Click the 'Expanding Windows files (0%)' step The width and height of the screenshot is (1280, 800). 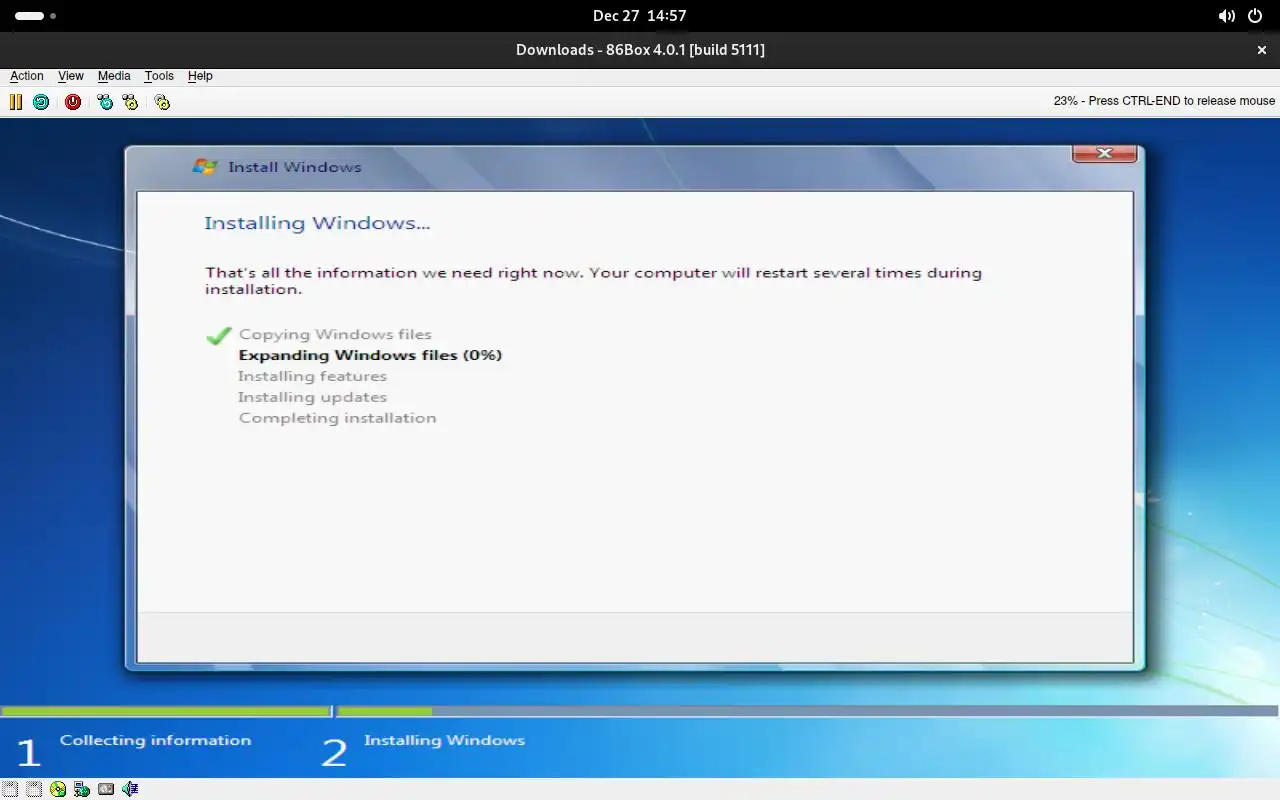[x=370, y=355]
